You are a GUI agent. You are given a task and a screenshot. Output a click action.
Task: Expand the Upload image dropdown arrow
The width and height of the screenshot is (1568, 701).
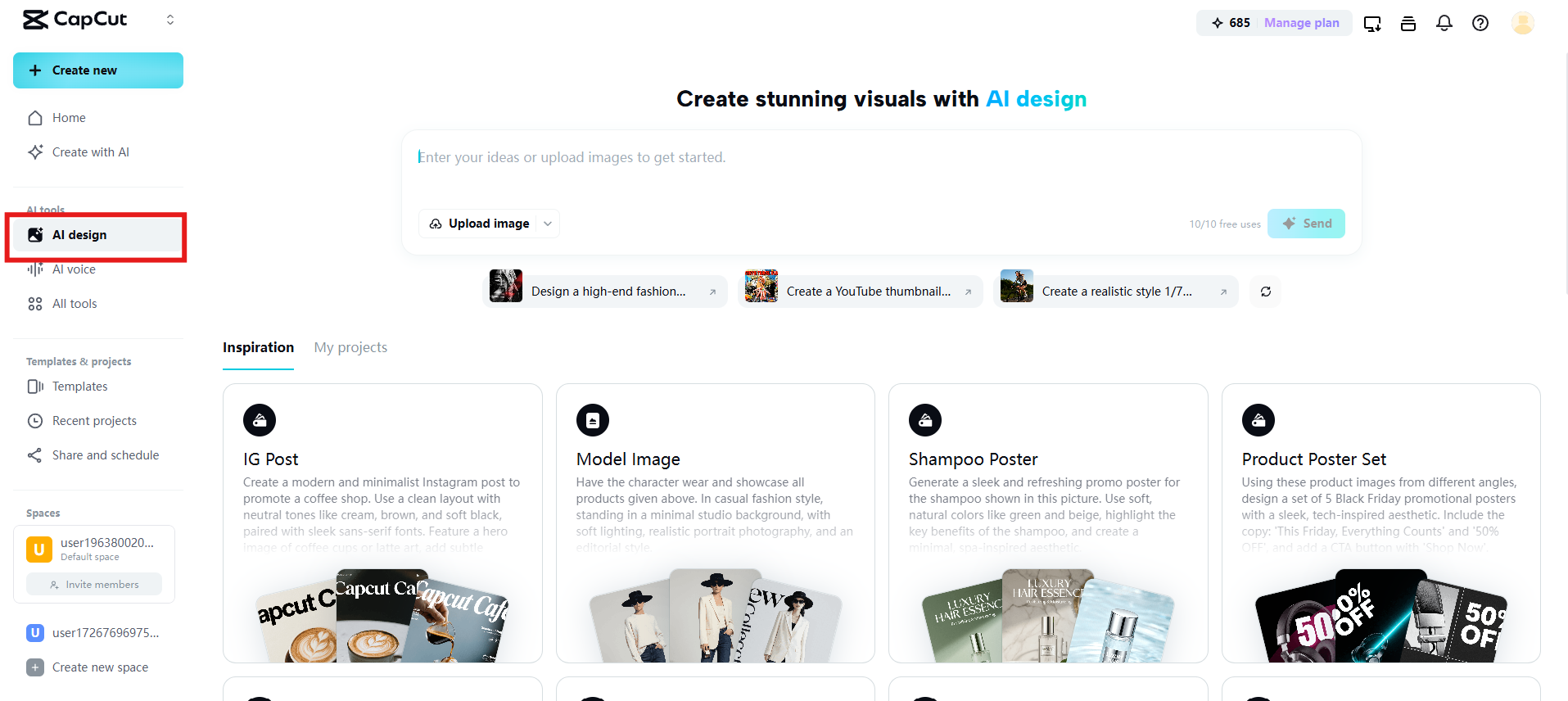point(548,224)
